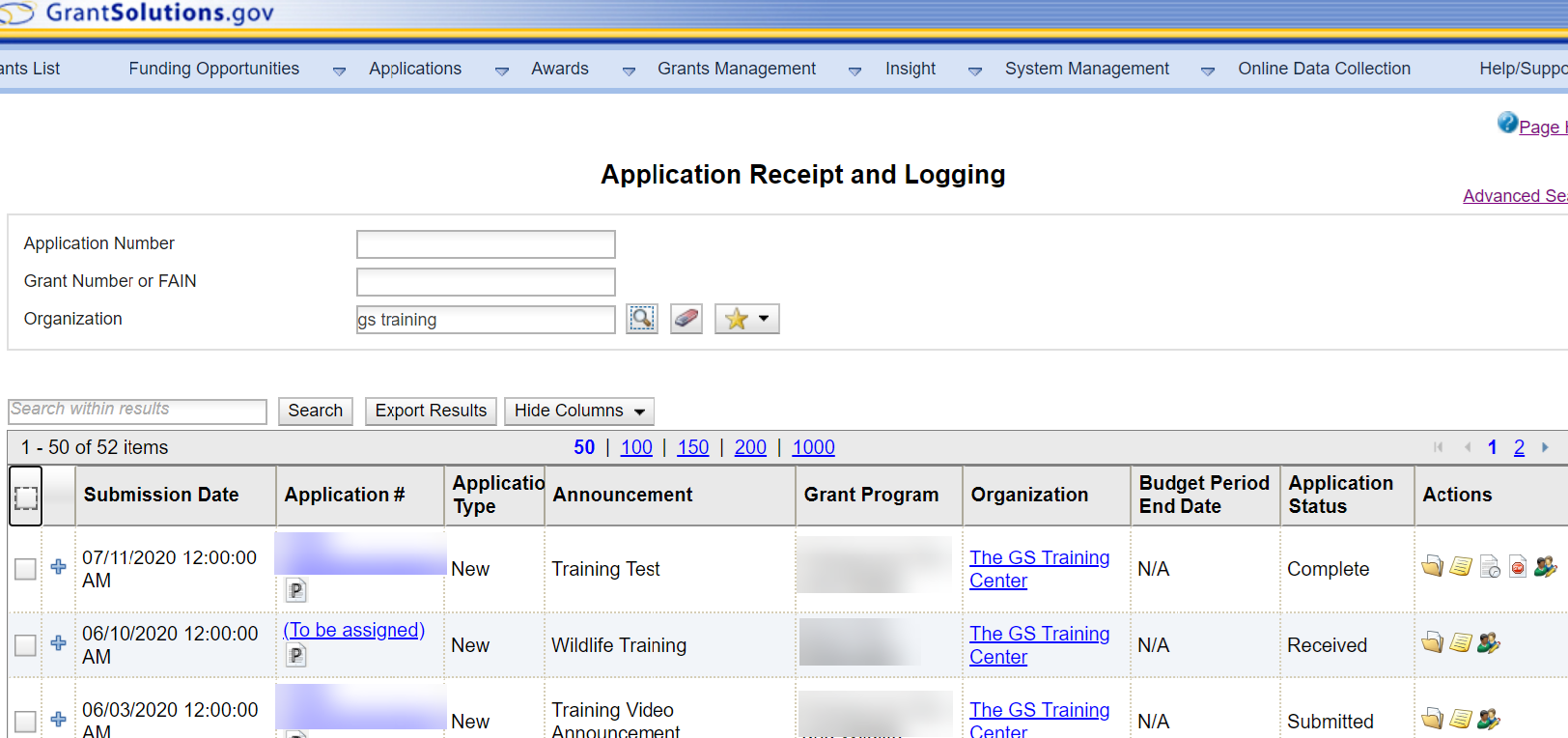Open the star favorites dropdown
Image resolution: width=1568 pixels, height=738 pixels.
point(746,319)
